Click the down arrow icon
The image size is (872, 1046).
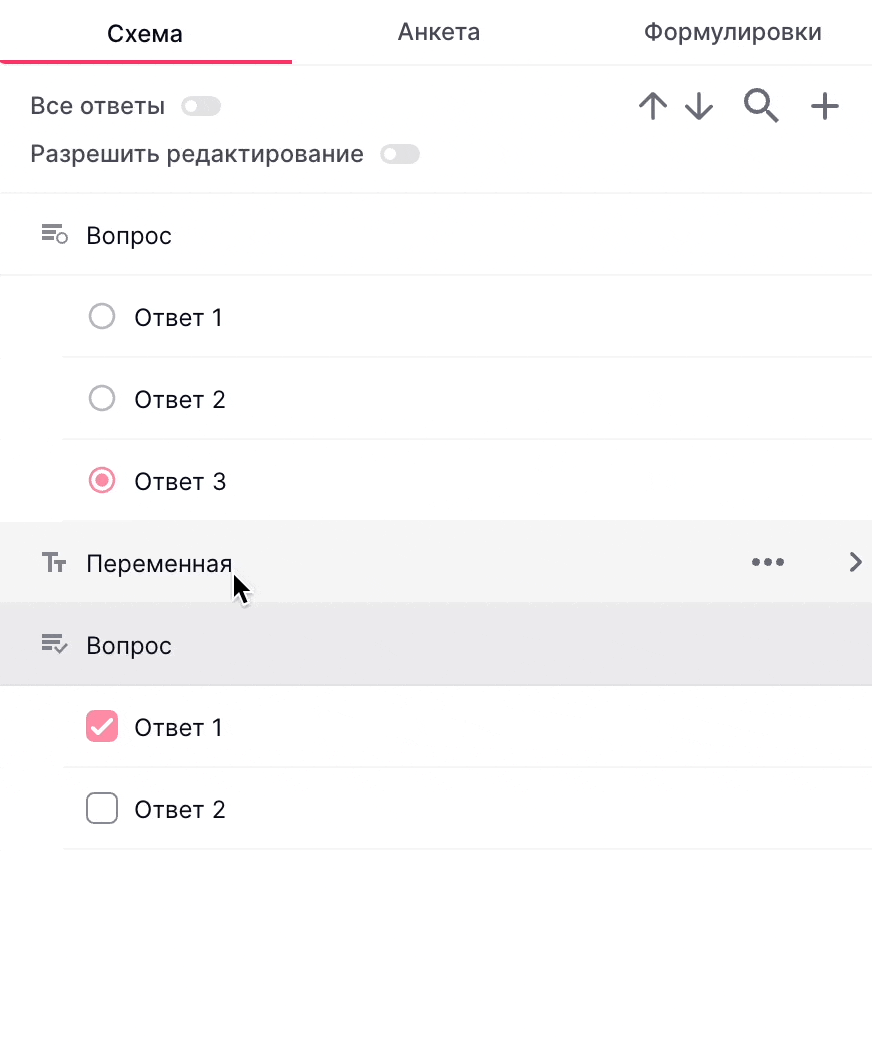pos(699,106)
